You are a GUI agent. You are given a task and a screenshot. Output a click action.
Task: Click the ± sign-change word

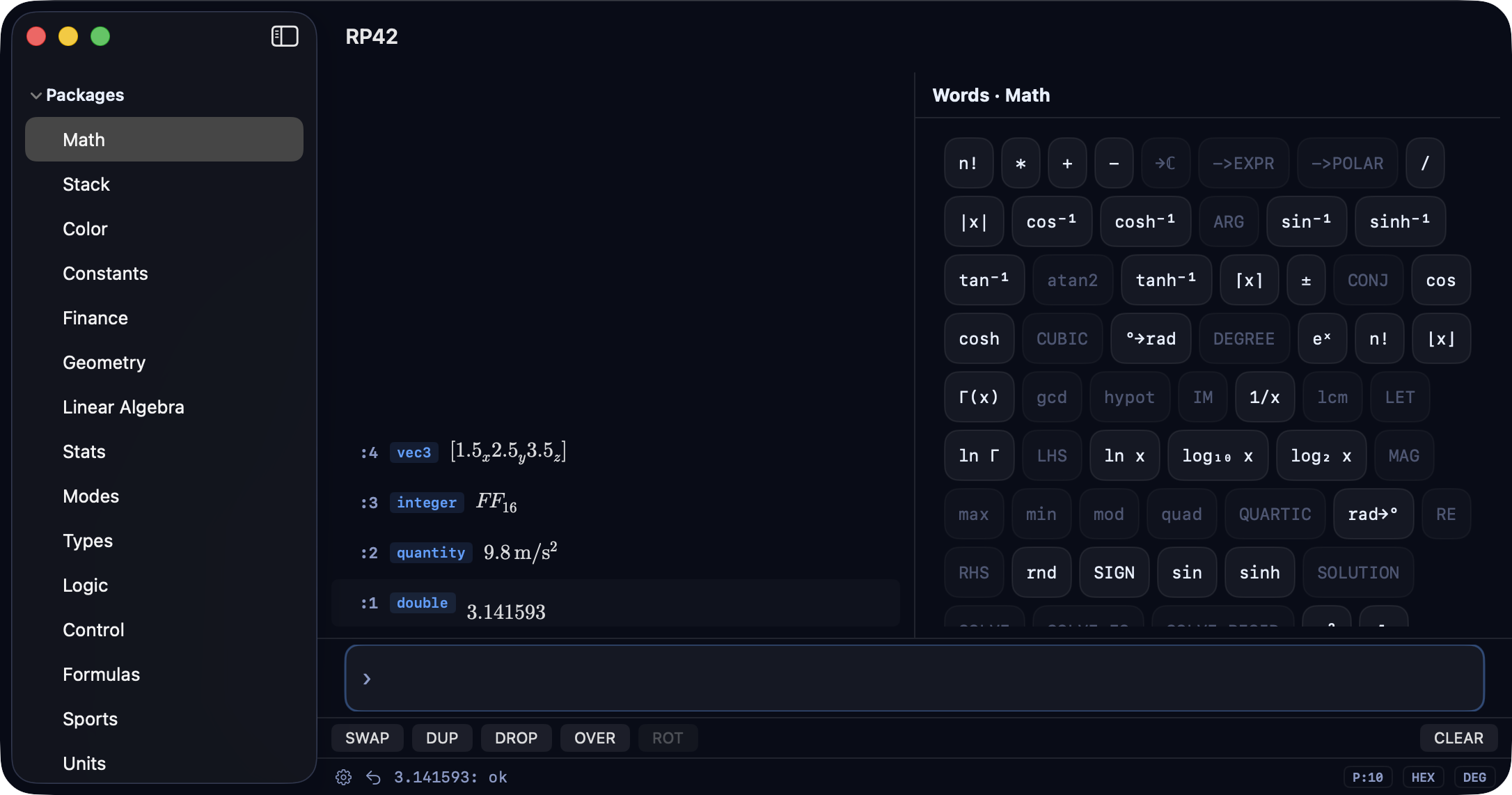coord(1306,280)
